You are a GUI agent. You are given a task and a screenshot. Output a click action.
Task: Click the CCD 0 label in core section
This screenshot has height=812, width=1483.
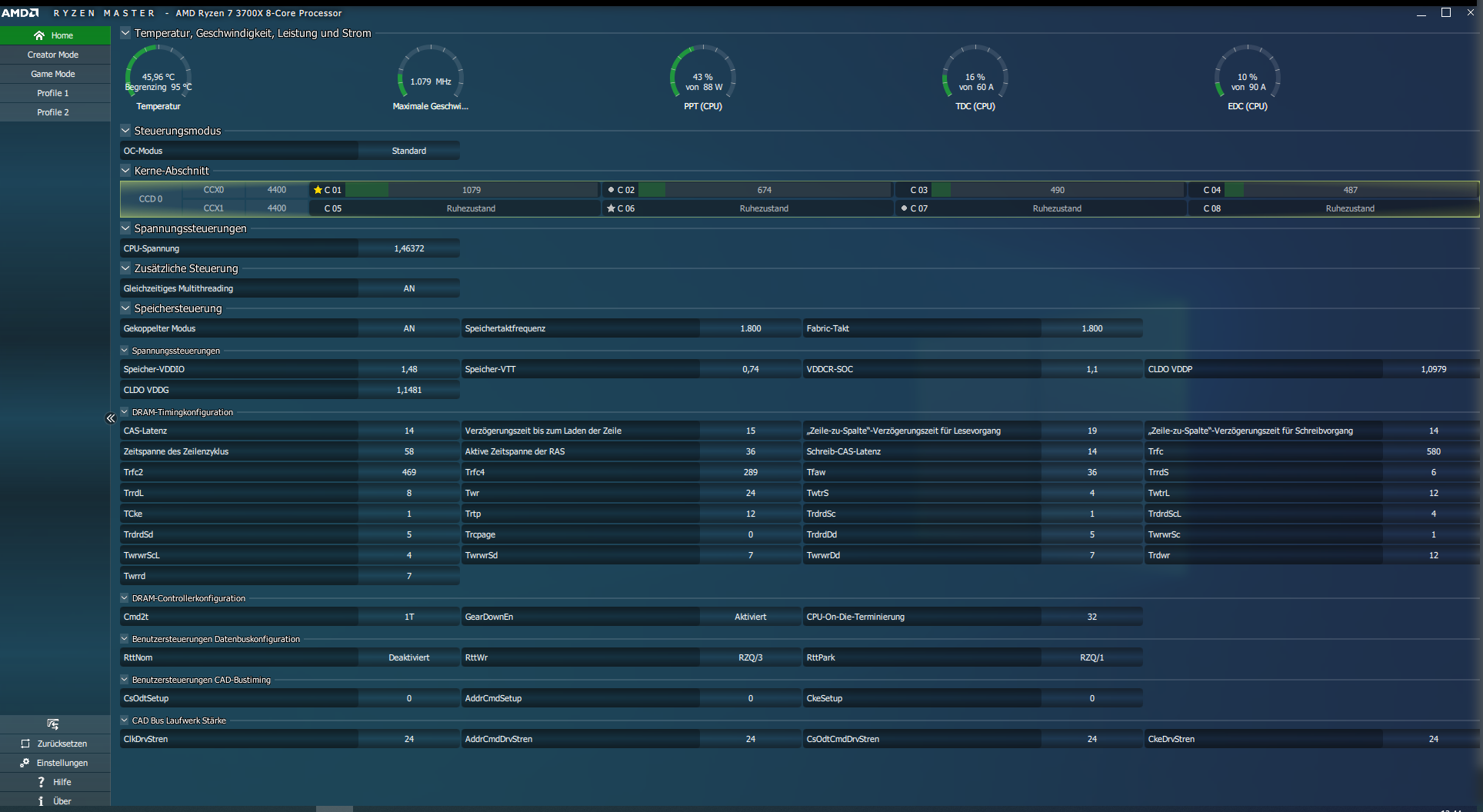pos(151,199)
